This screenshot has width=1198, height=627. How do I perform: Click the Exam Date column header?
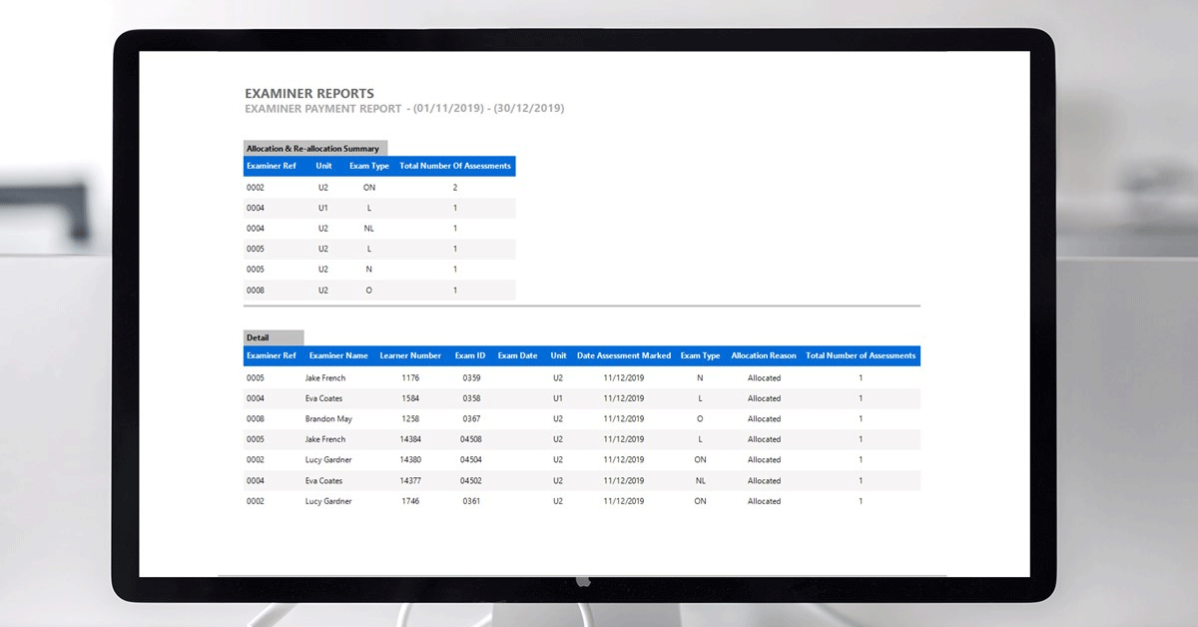[x=517, y=356]
